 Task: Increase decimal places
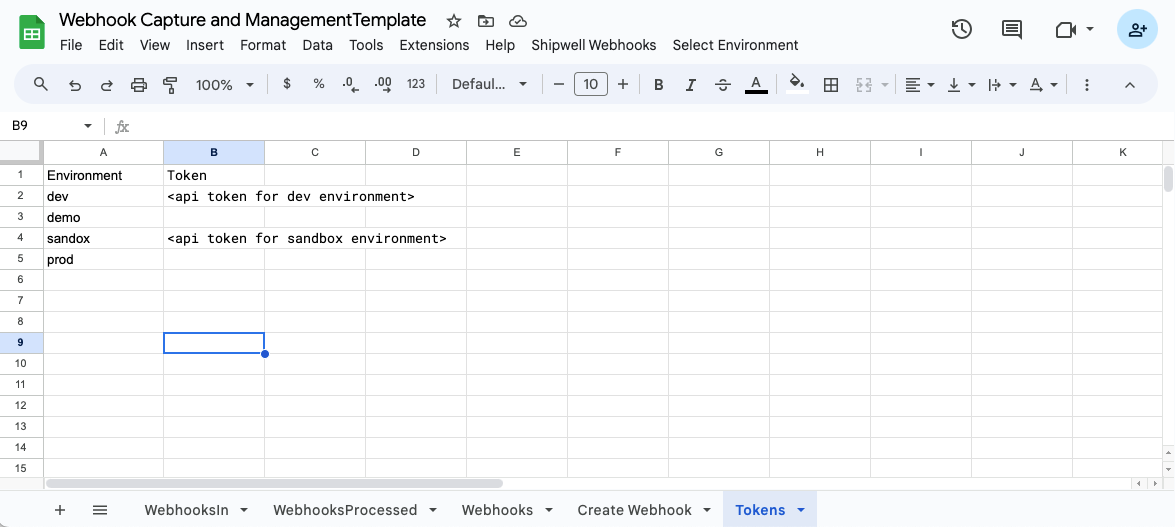pos(383,85)
